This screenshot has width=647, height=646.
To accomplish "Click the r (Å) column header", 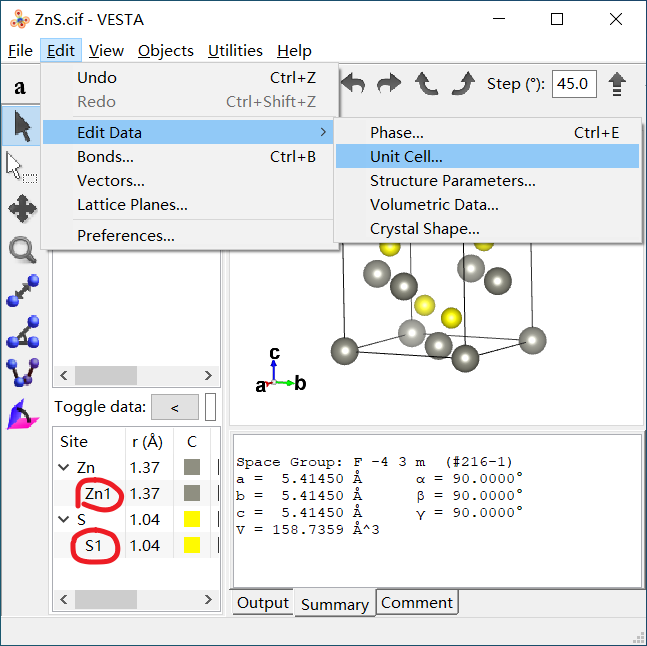I will pyautogui.click(x=149, y=441).
